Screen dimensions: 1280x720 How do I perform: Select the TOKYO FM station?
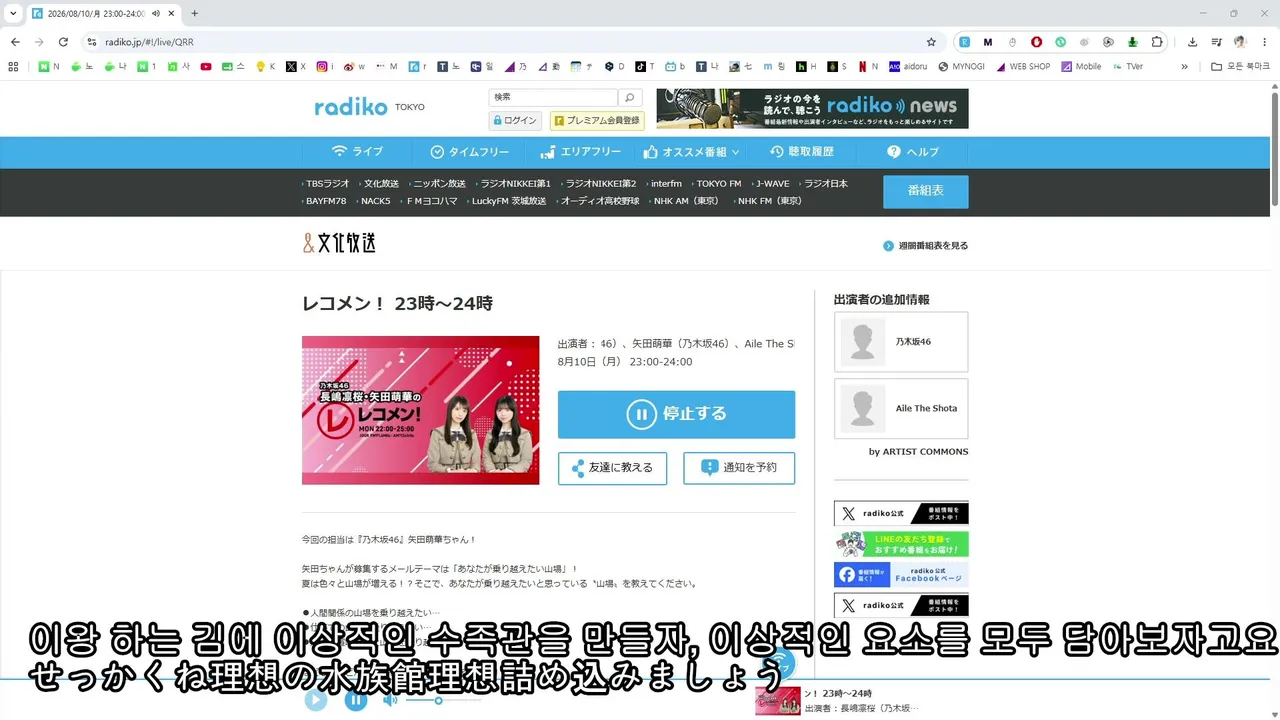click(719, 184)
